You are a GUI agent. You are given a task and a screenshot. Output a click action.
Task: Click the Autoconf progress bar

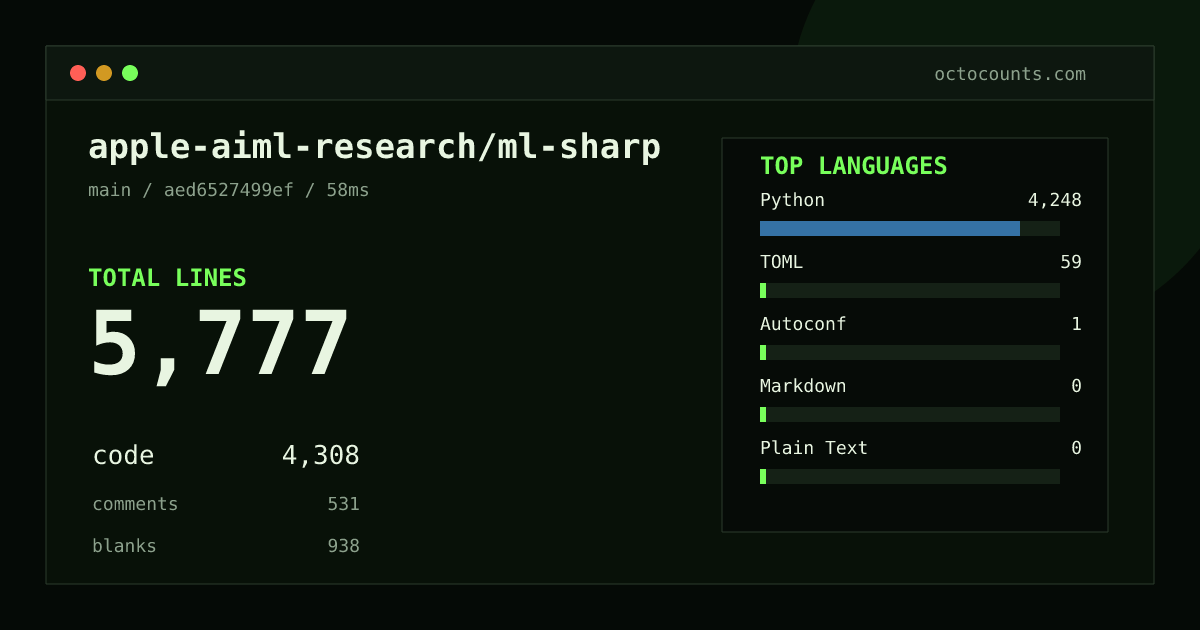point(910,352)
